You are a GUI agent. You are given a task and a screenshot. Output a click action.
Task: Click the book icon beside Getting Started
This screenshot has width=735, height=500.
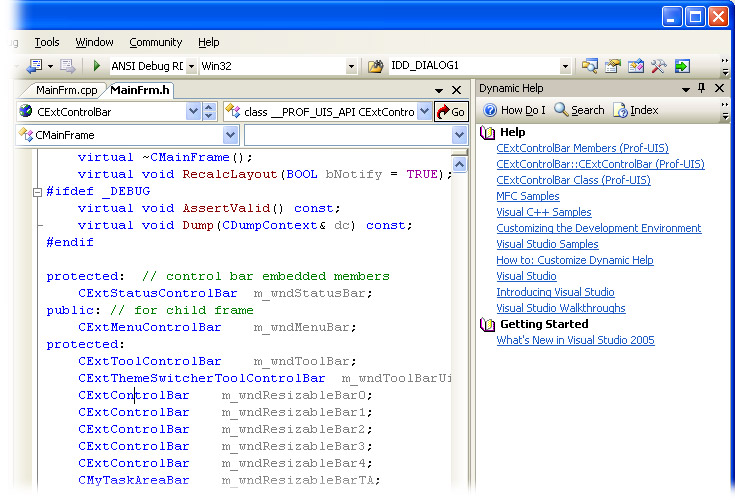(488, 324)
